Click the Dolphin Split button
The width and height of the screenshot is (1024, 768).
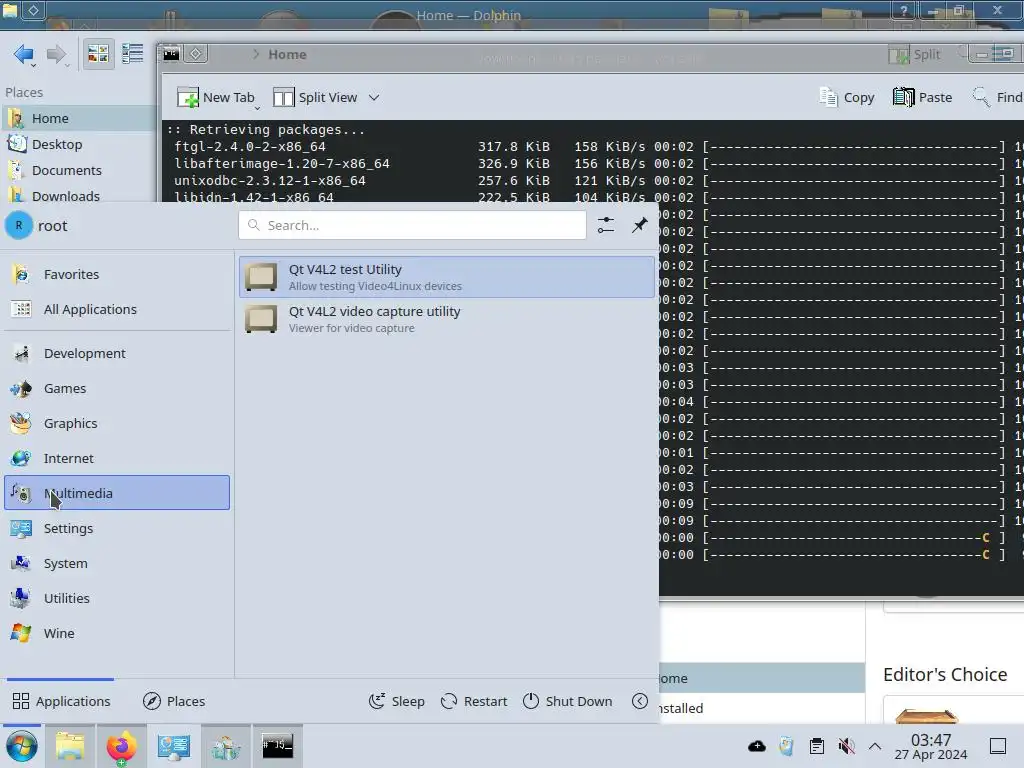(915, 54)
